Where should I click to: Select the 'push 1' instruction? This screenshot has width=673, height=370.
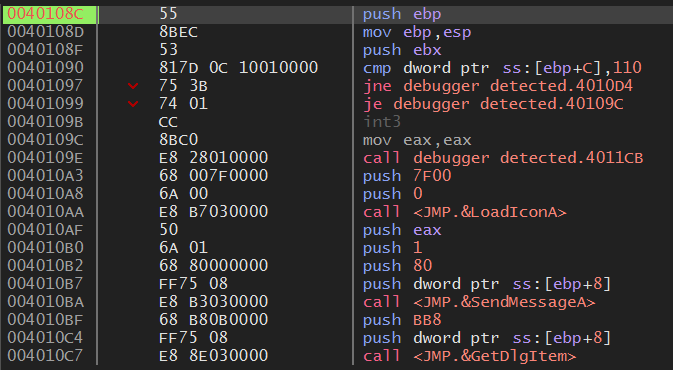coord(392,249)
